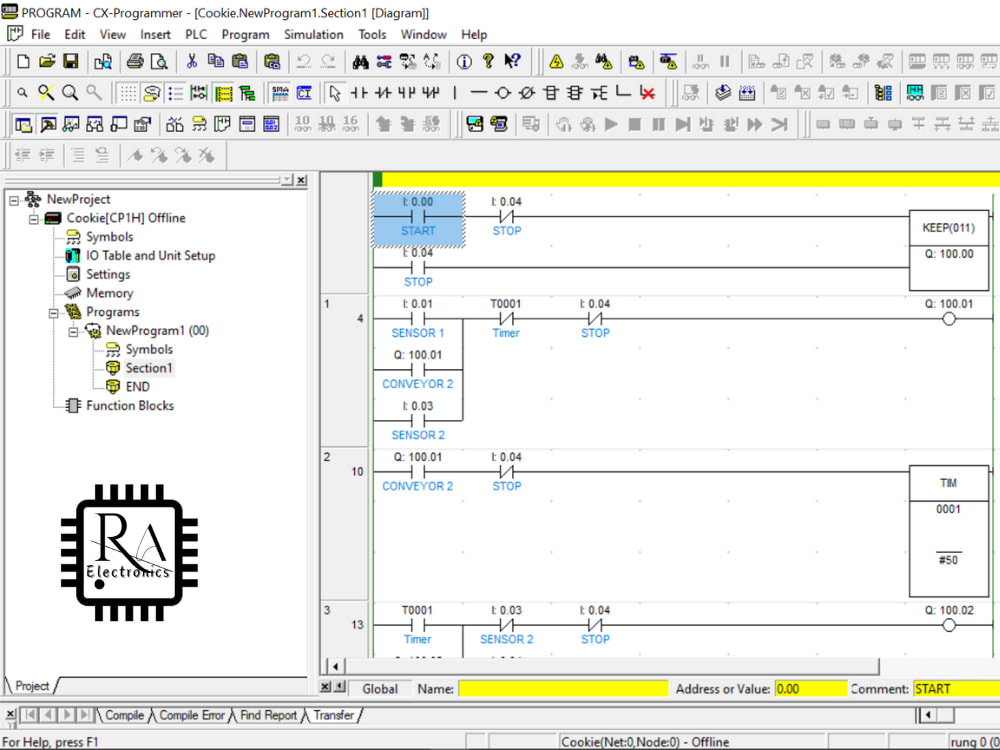Pause the running simulation

coord(658,124)
